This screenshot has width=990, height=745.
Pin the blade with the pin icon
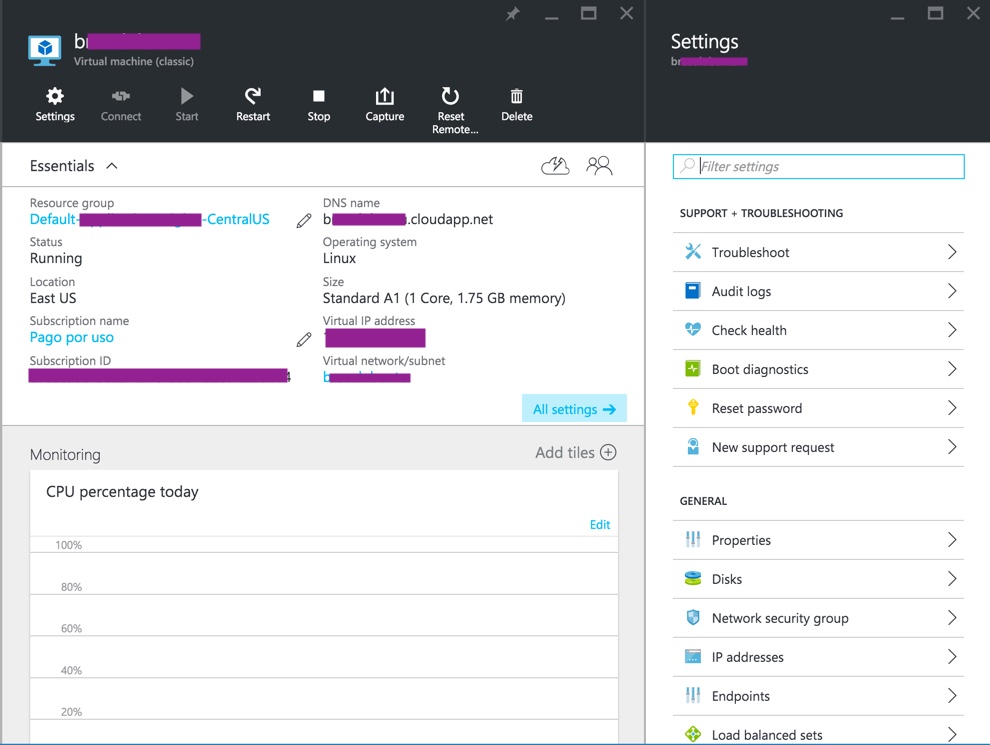click(513, 14)
